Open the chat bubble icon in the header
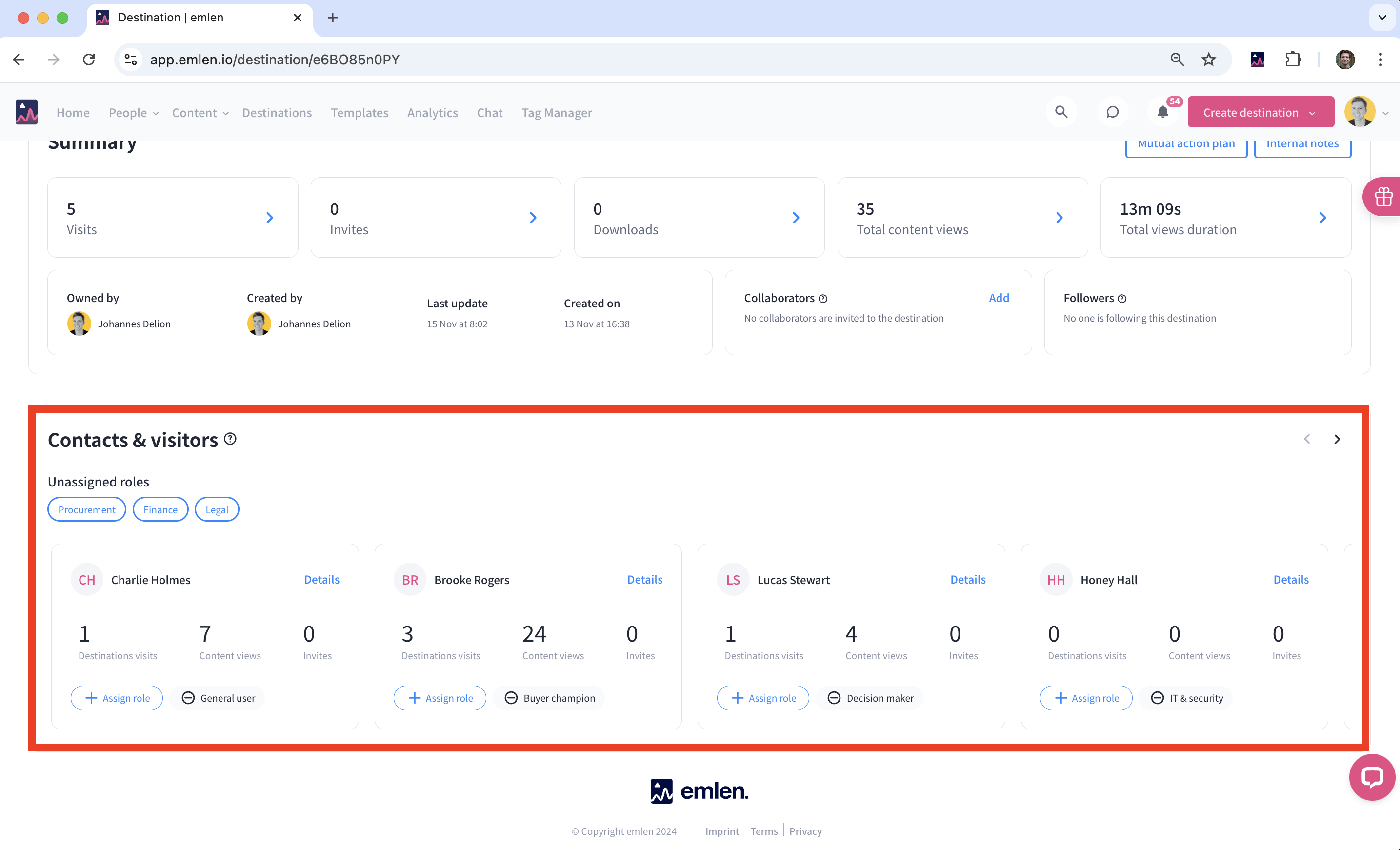The height and width of the screenshot is (850, 1400). 1112,112
